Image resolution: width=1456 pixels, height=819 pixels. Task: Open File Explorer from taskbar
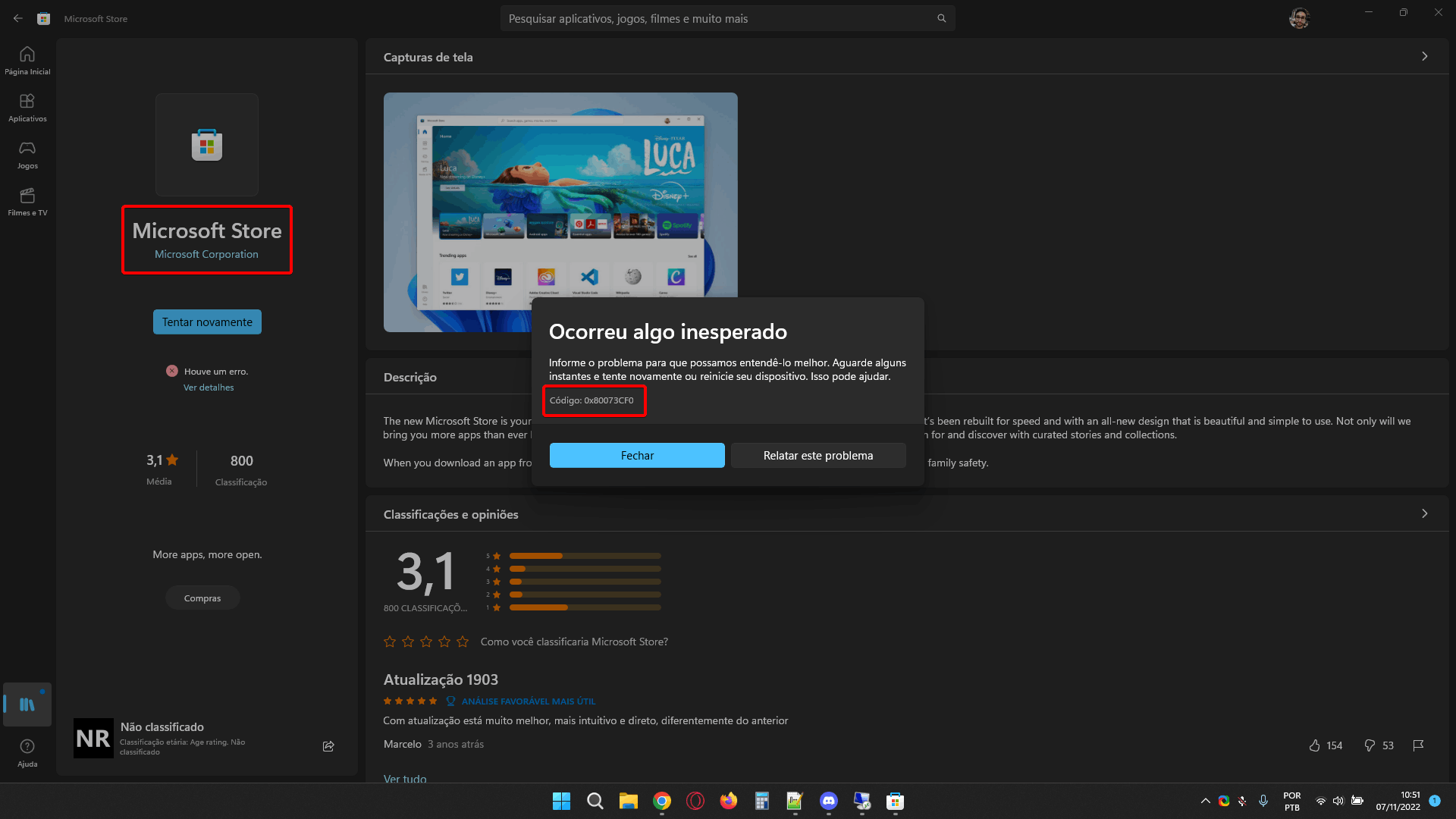click(x=629, y=801)
